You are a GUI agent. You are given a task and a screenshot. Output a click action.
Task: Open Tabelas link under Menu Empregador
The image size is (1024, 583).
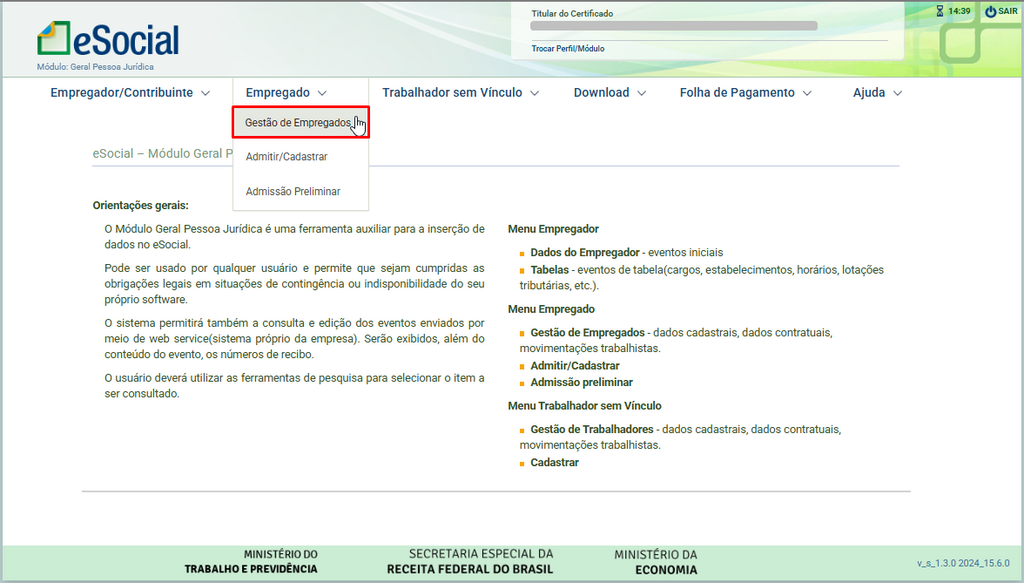550,270
